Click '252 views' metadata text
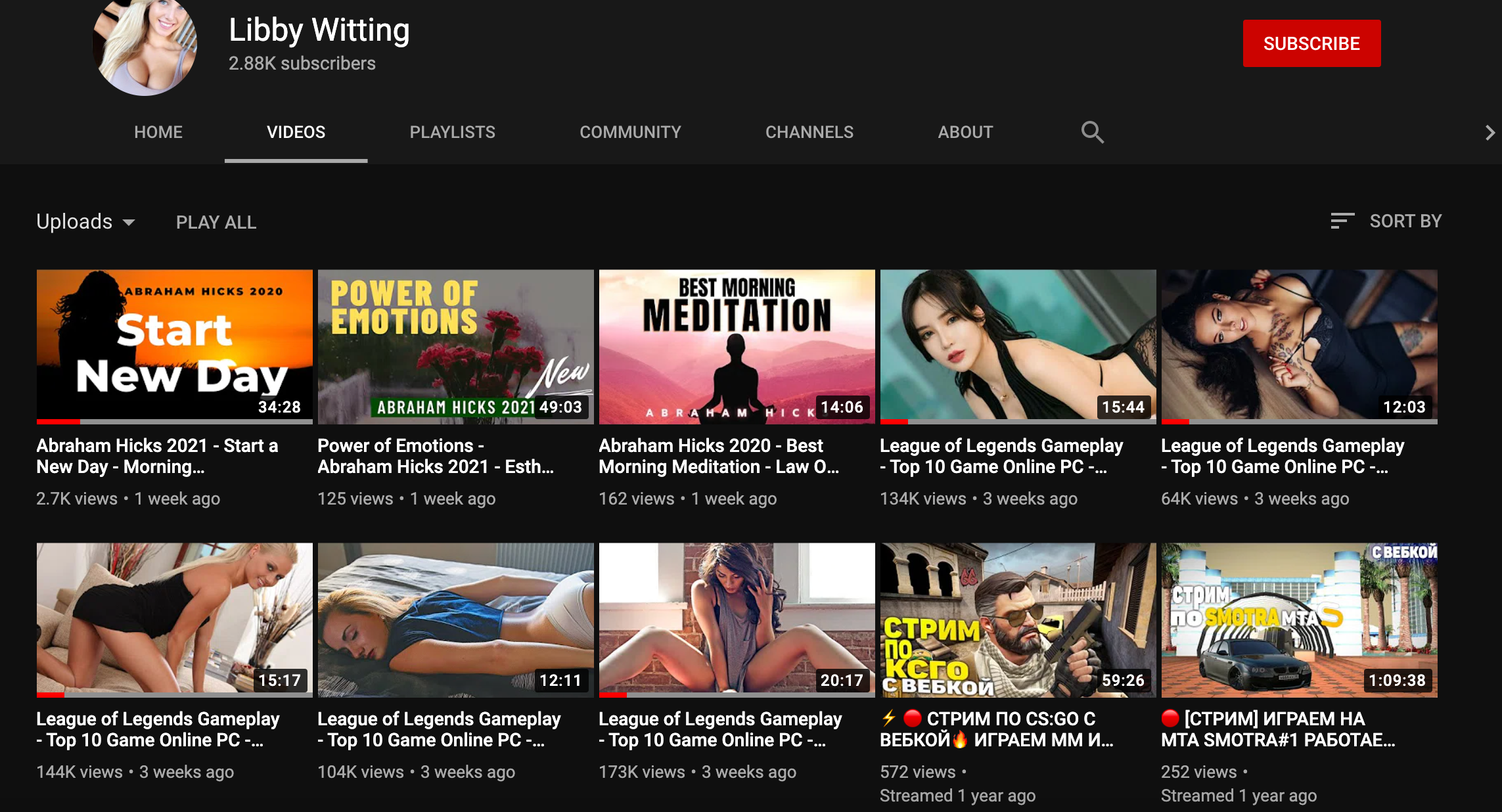The image size is (1502, 812). click(x=1199, y=772)
